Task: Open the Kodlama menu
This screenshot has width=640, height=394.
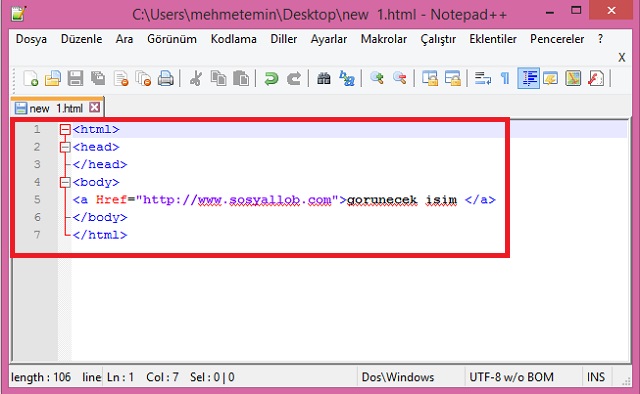Action: [x=233, y=39]
